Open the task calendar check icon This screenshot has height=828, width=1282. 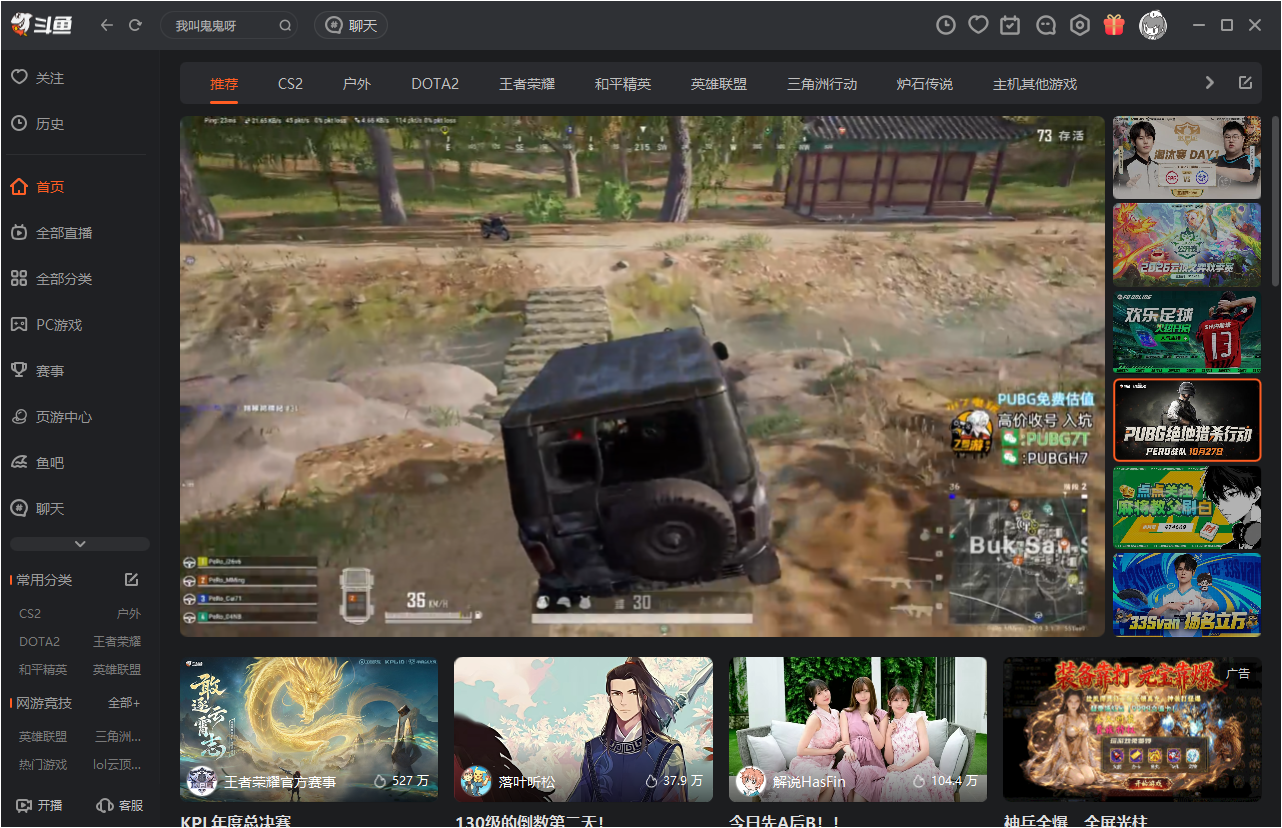tap(1010, 25)
